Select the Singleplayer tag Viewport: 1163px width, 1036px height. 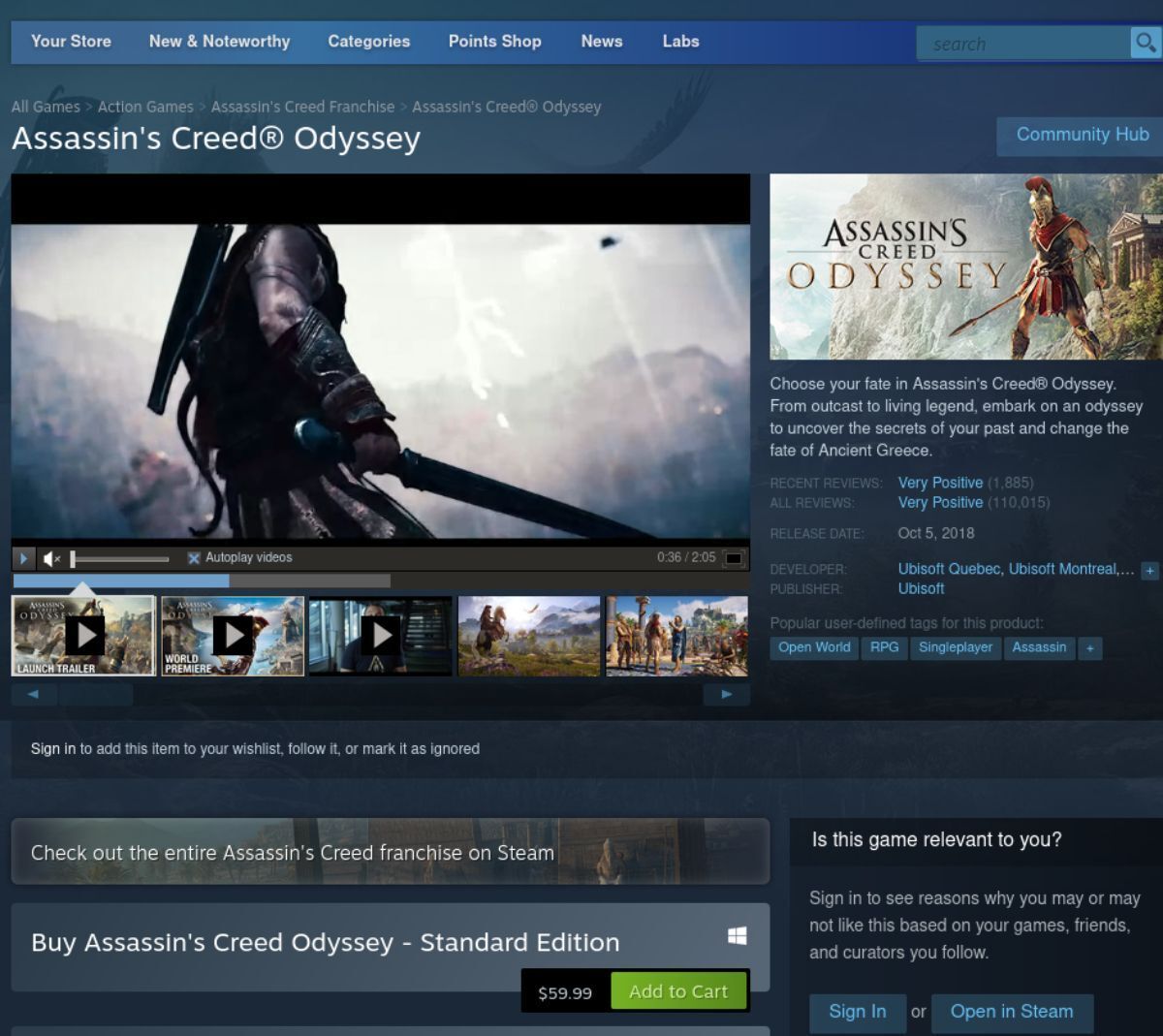956,648
